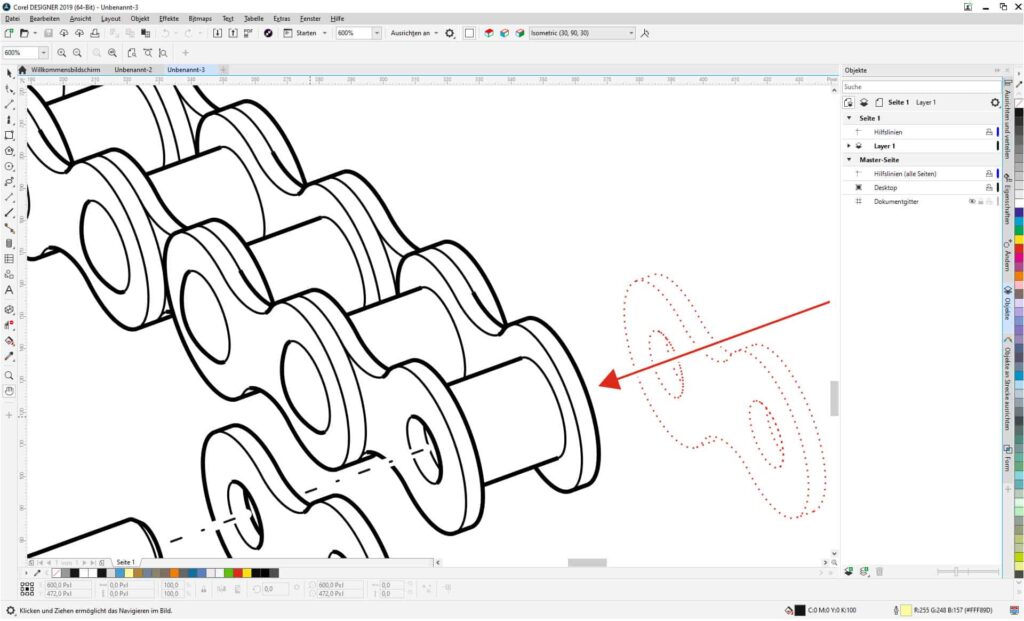Viewport: 1024px width, 621px height.
Task: Collapse the Master-Seite tree node
Action: [849, 160]
